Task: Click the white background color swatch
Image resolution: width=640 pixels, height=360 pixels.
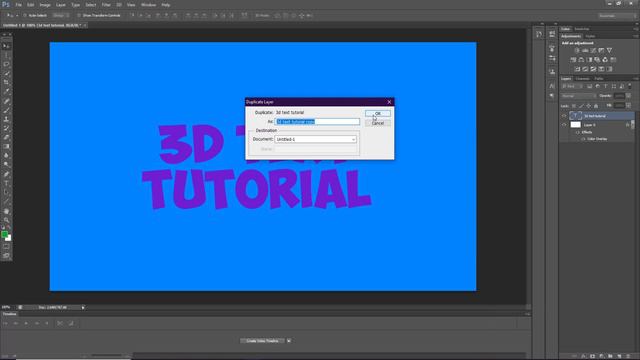Action: point(9,238)
